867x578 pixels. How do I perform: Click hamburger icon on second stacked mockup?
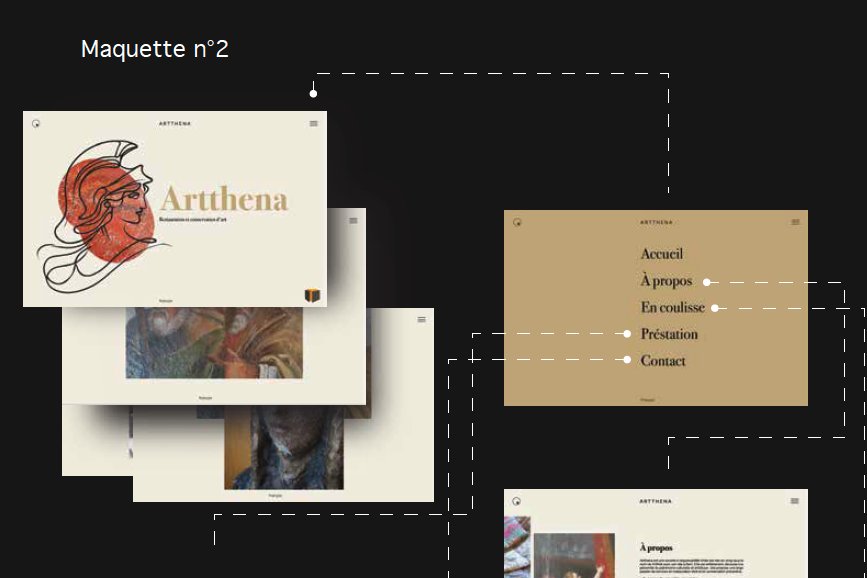[353, 221]
